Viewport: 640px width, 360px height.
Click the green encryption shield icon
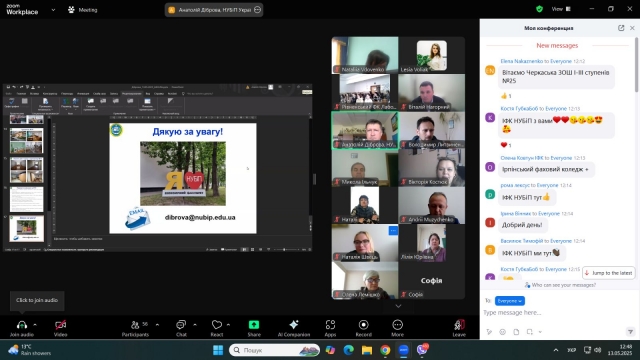coord(539,9)
